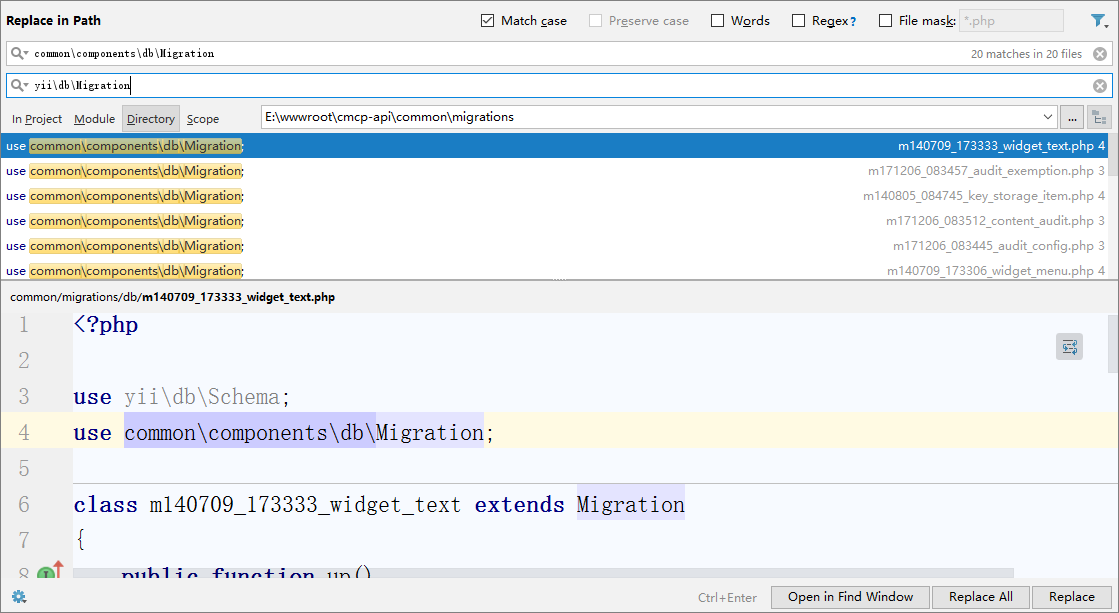Screen dimensions: 1119x613
Task: Click Open in Find Window button
Action: pos(850,597)
